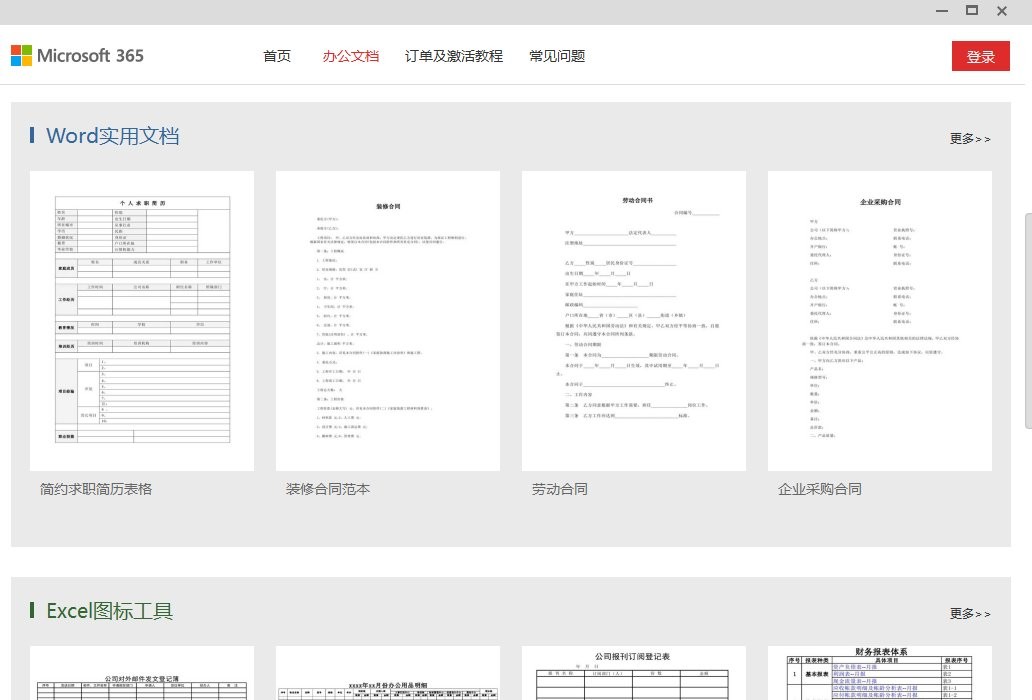This screenshot has height=700, width=1032.
Task: Open the 劳动合同 title link
Action: [x=560, y=489]
